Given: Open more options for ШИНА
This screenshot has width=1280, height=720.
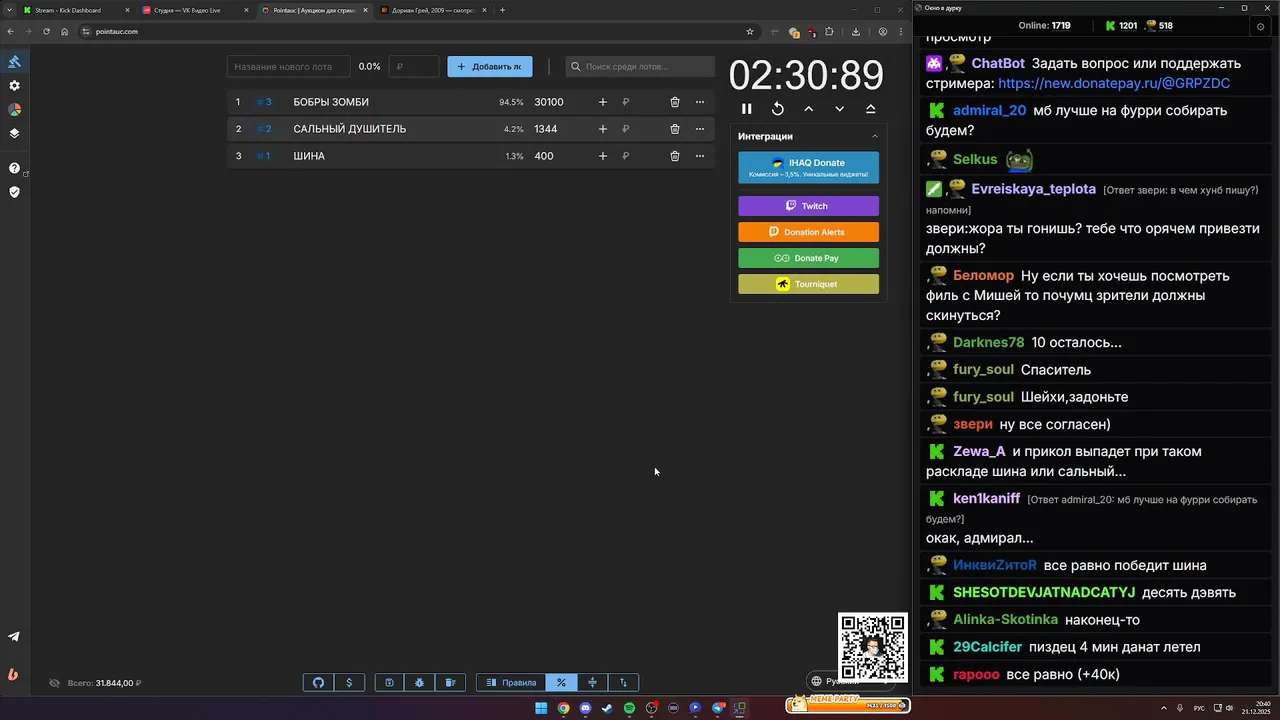Looking at the screenshot, I should click(x=699, y=156).
